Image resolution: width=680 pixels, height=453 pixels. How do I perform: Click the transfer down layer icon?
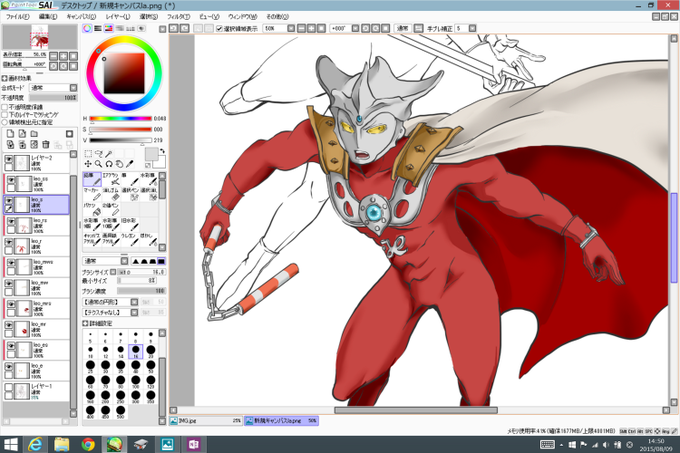[x=10, y=144]
